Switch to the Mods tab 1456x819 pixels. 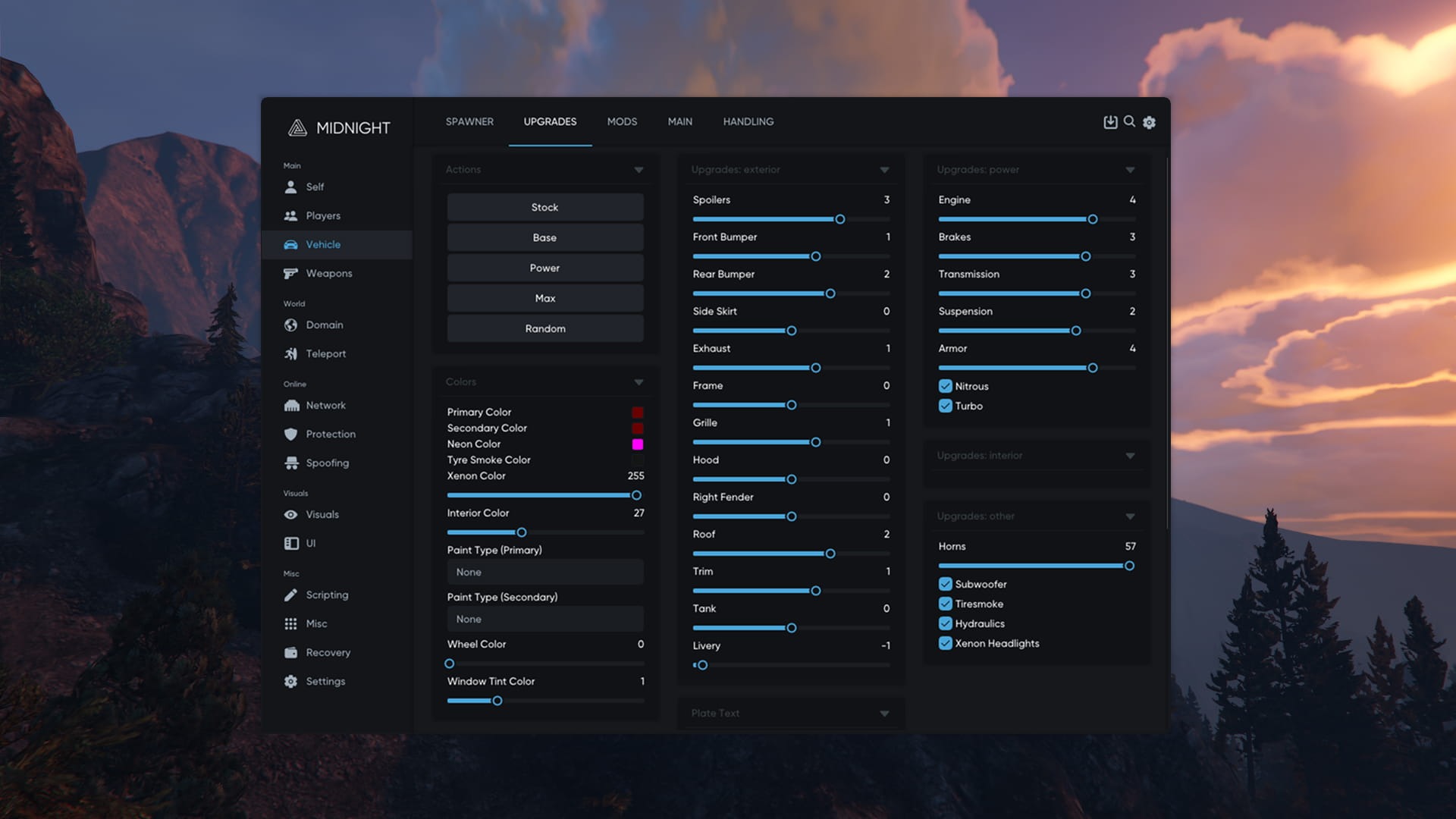point(622,121)
